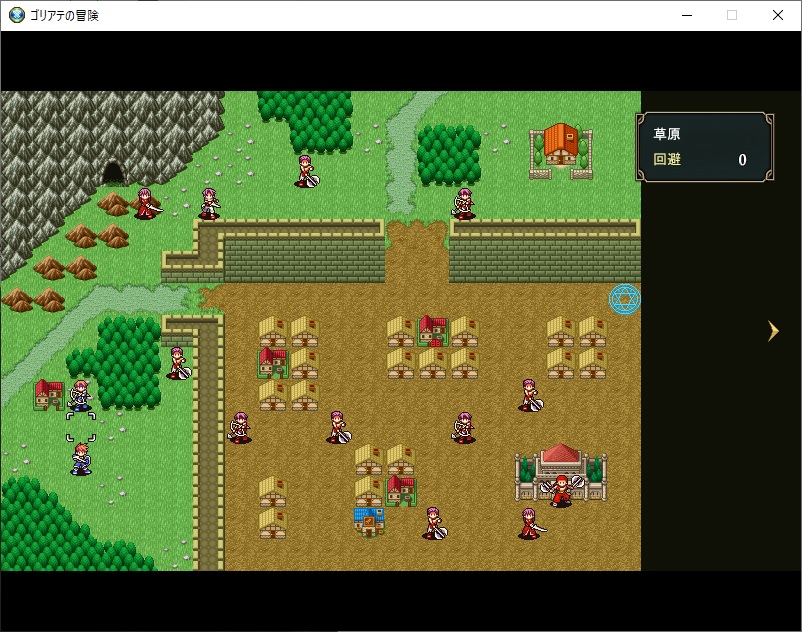Click the ゴリアテの冒険 window title
Screen dimensions: 802x632
[x=64, y=15]
